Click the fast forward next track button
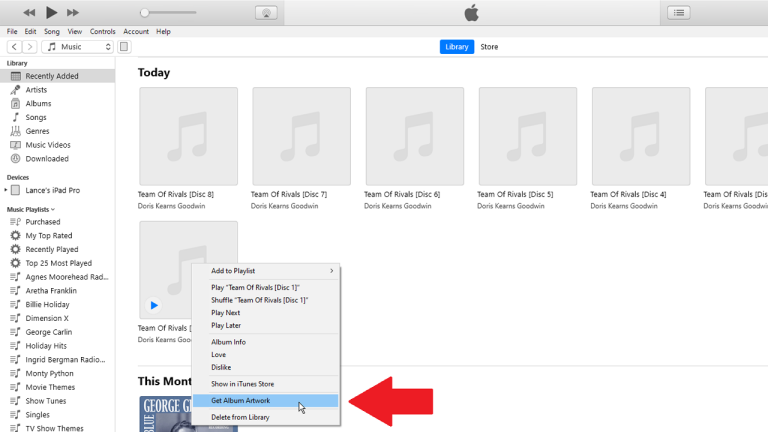This screenshot has width=768, height=432. [72, 13]
